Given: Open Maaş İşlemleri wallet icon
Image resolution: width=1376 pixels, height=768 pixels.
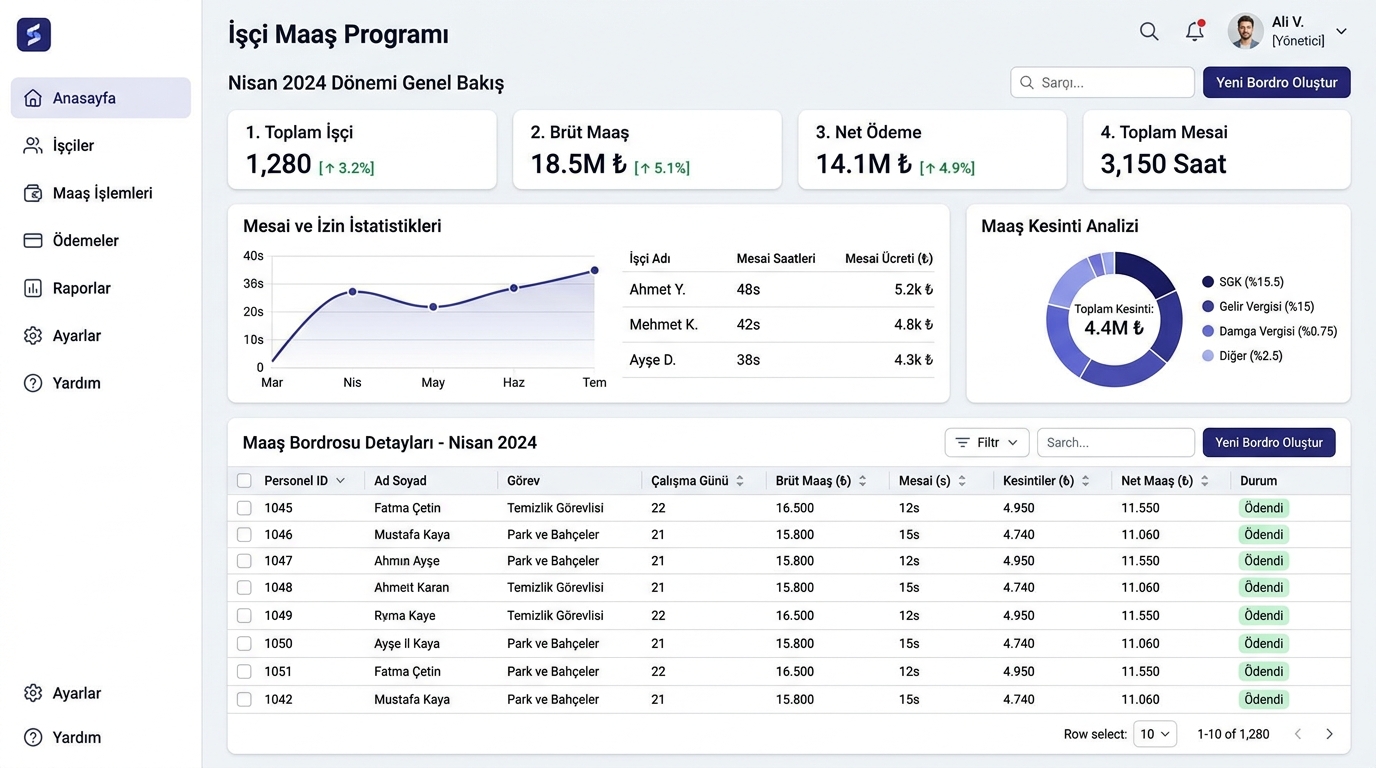Looking at the screenshot, I should (33, 193).
